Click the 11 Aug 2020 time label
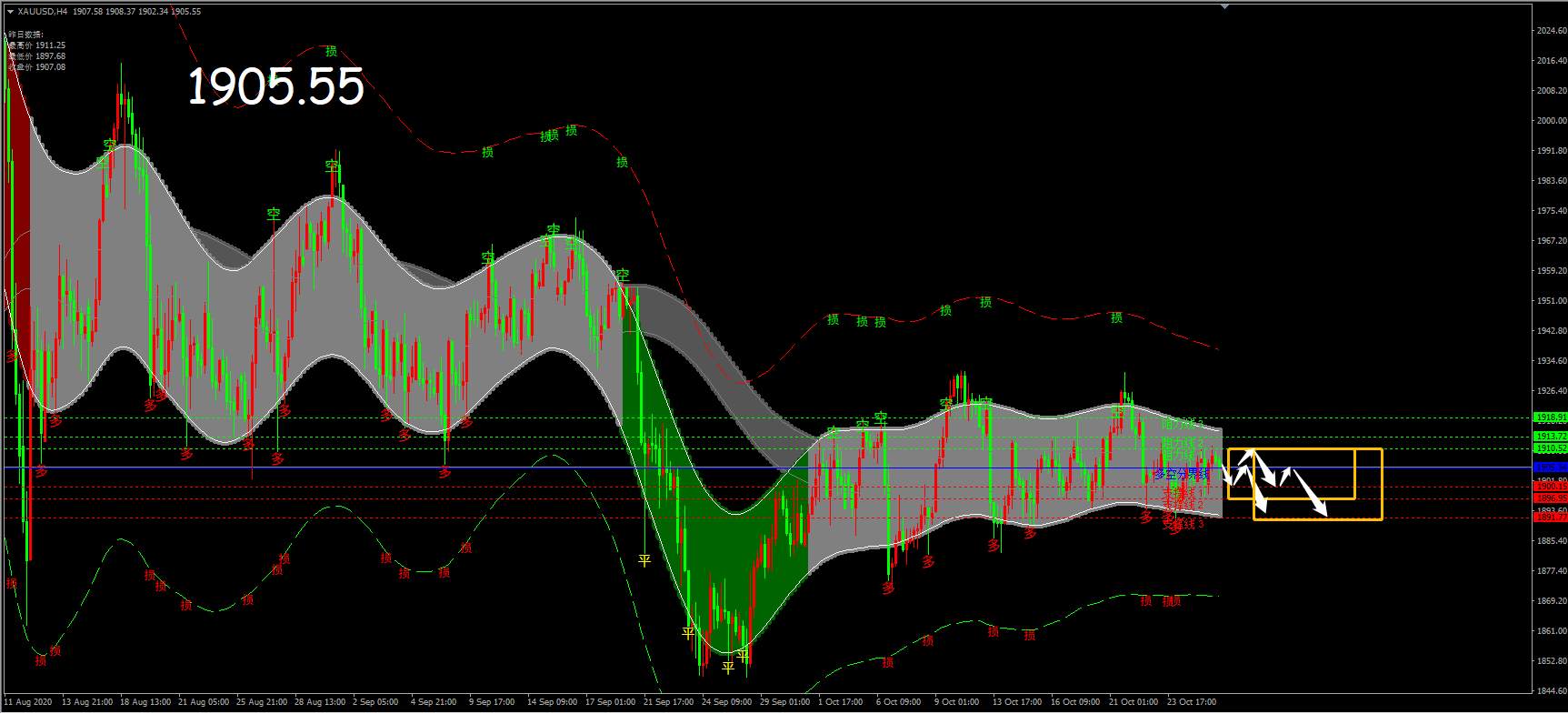Viewport: 1568px width, 714px height. [x=26, y=702]
